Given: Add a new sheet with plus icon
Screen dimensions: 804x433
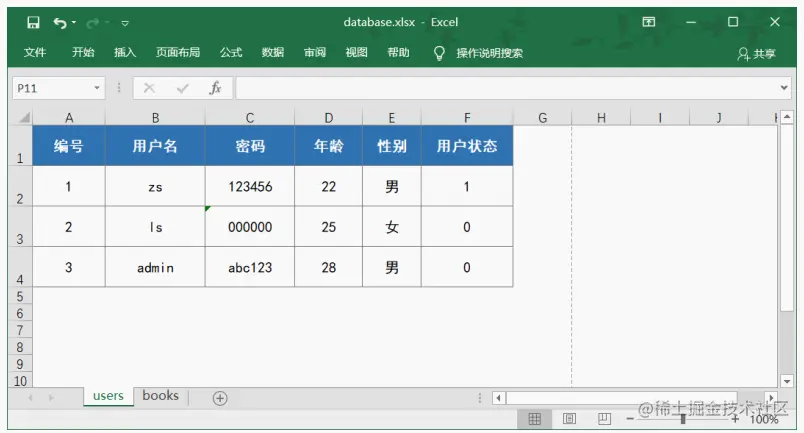Looking at the screenshot, I should (220, 398).
